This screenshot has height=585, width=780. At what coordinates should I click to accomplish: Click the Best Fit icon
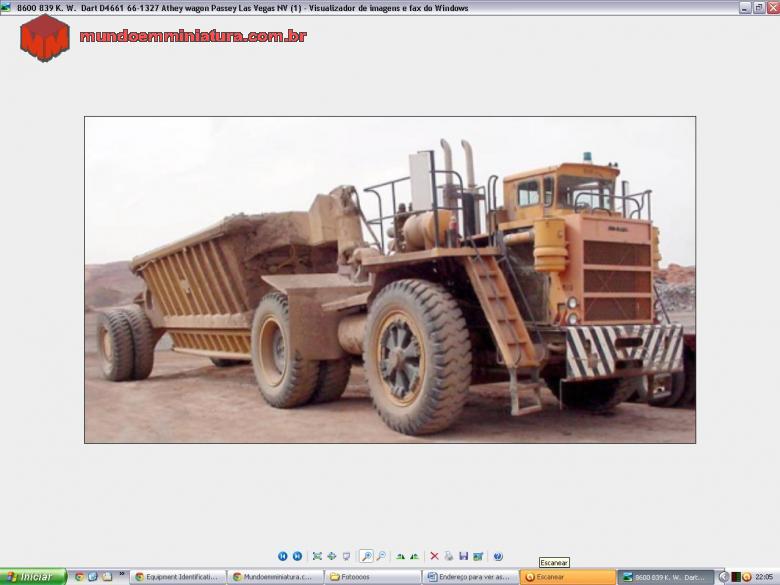(317, 556)
